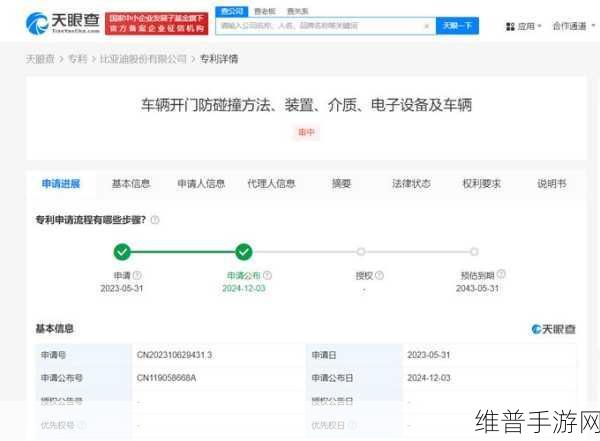Switch to the 摘要 tab
600x441 pixels.
[x=341, y=184]
